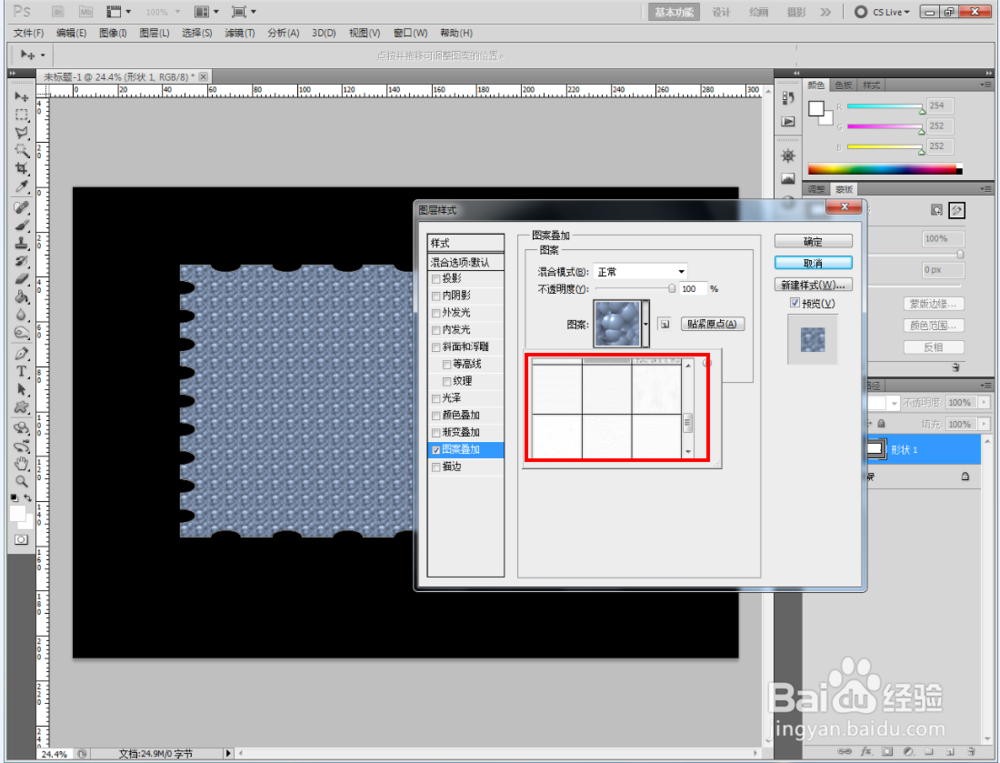Open the 窗口(W) window menu

click(x=410, y=33)
